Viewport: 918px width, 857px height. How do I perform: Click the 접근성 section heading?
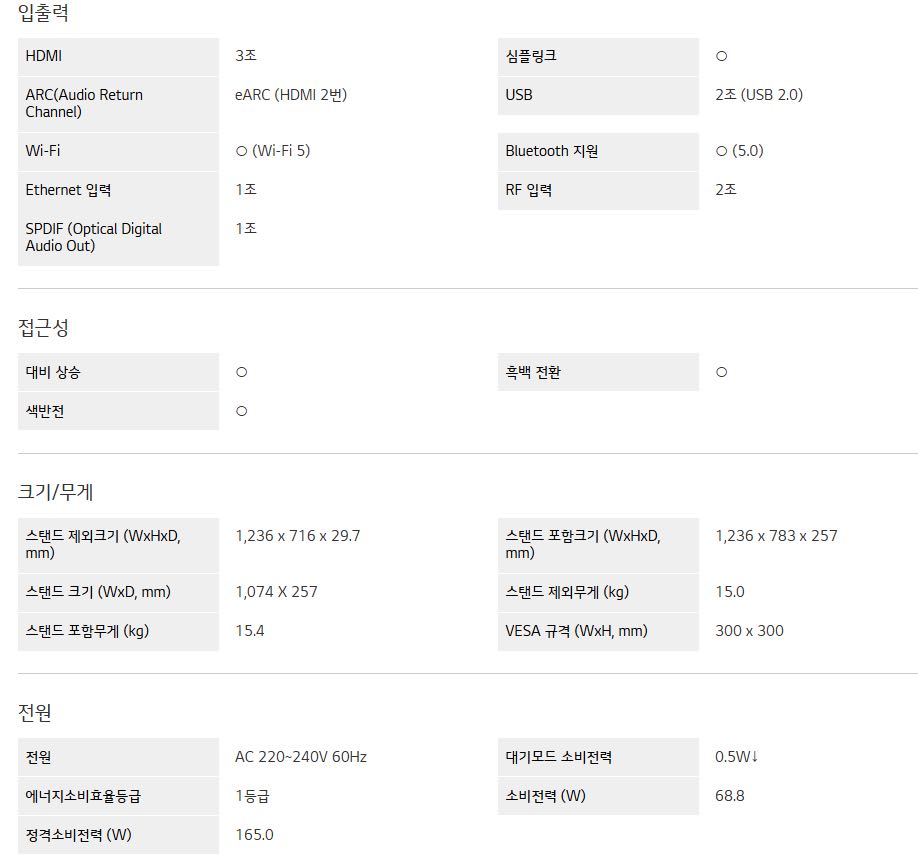(44, 328)
